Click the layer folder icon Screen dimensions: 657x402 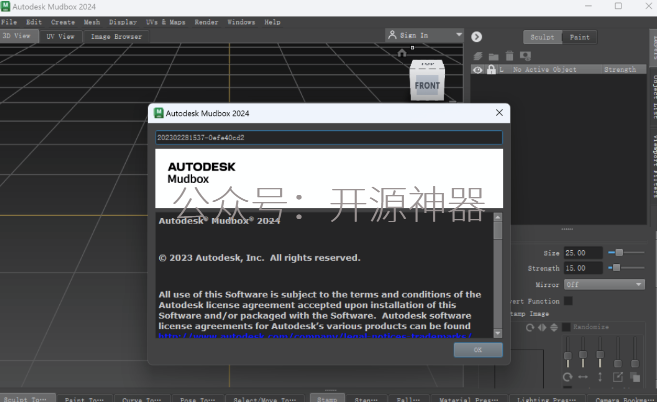point(494,56)
